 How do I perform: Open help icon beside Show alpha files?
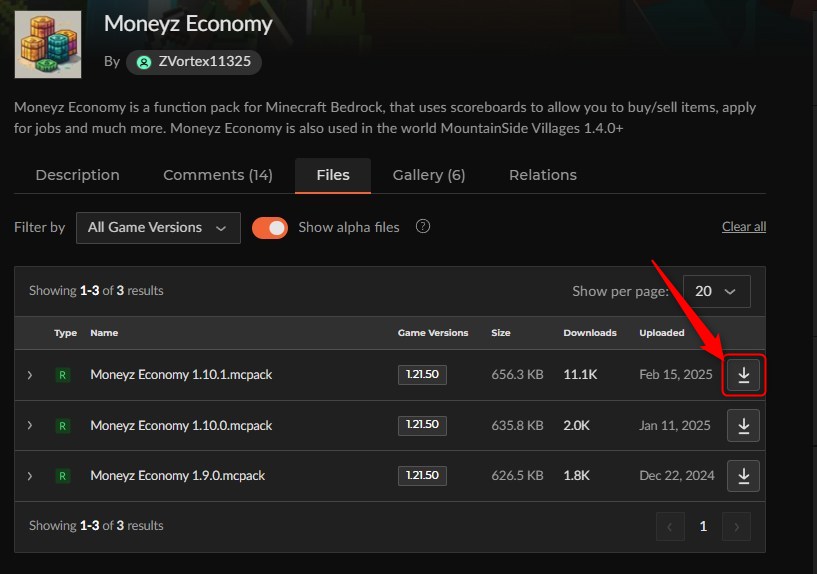(x=423, y=227)
